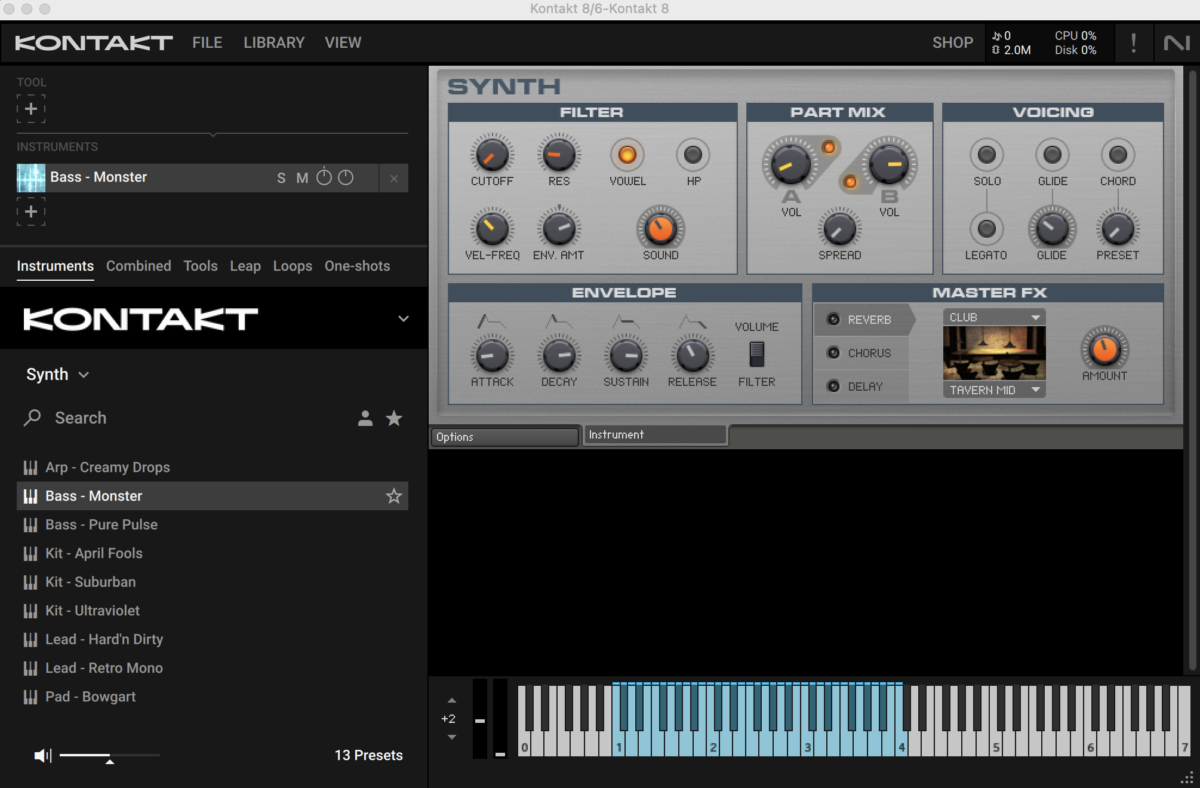
Task: Click the Instrument tab button
Action: click(x=655, y=435)
